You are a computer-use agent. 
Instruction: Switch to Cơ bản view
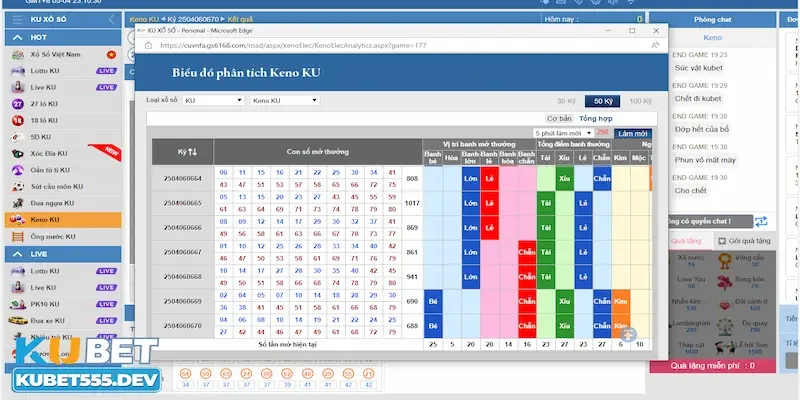[x=559, y=118]
